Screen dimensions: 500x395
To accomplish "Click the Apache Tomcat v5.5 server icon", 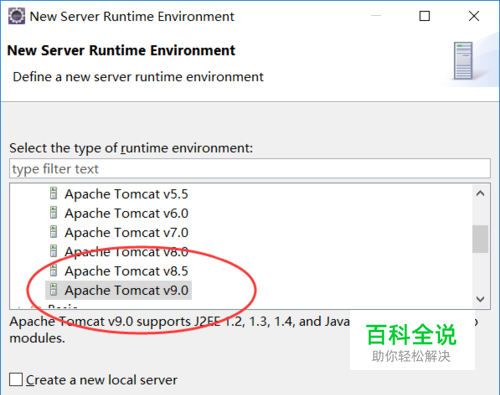I will click(x=53, y=193).
